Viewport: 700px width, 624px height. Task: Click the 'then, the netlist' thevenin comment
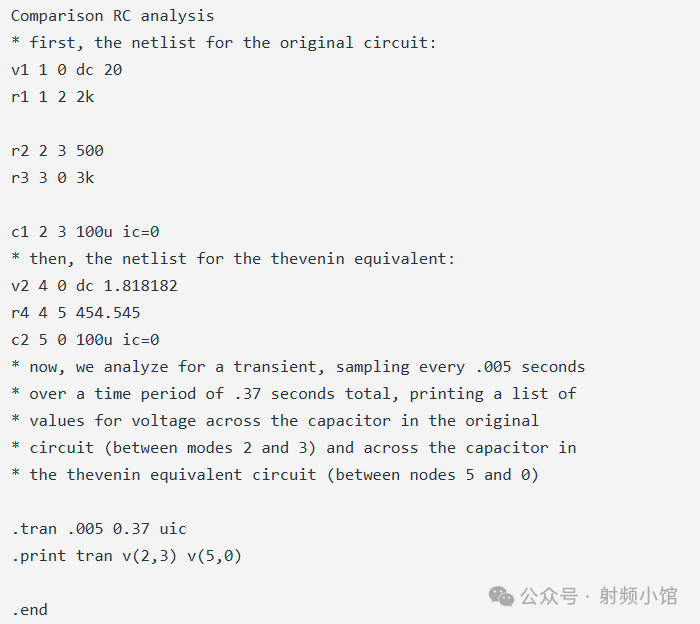pos(232,259)
